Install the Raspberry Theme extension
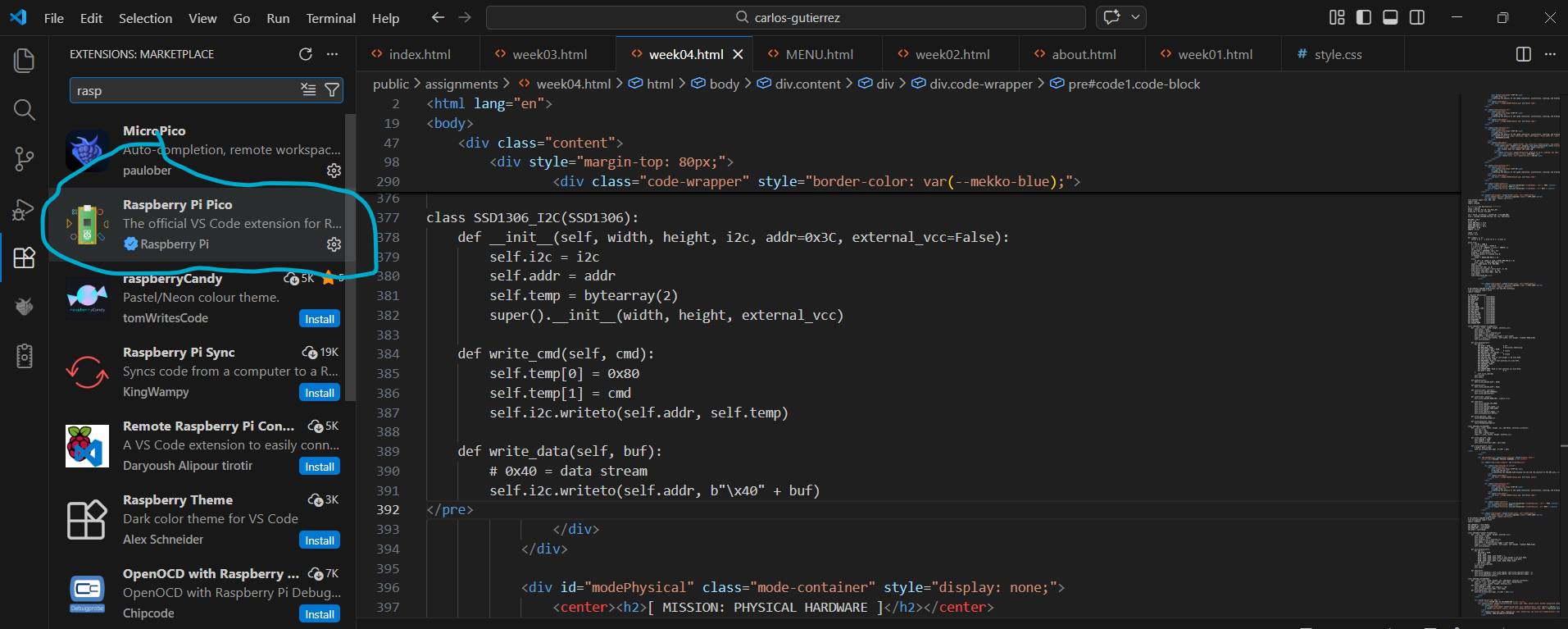1568x629 pixels. coord(320,540)
